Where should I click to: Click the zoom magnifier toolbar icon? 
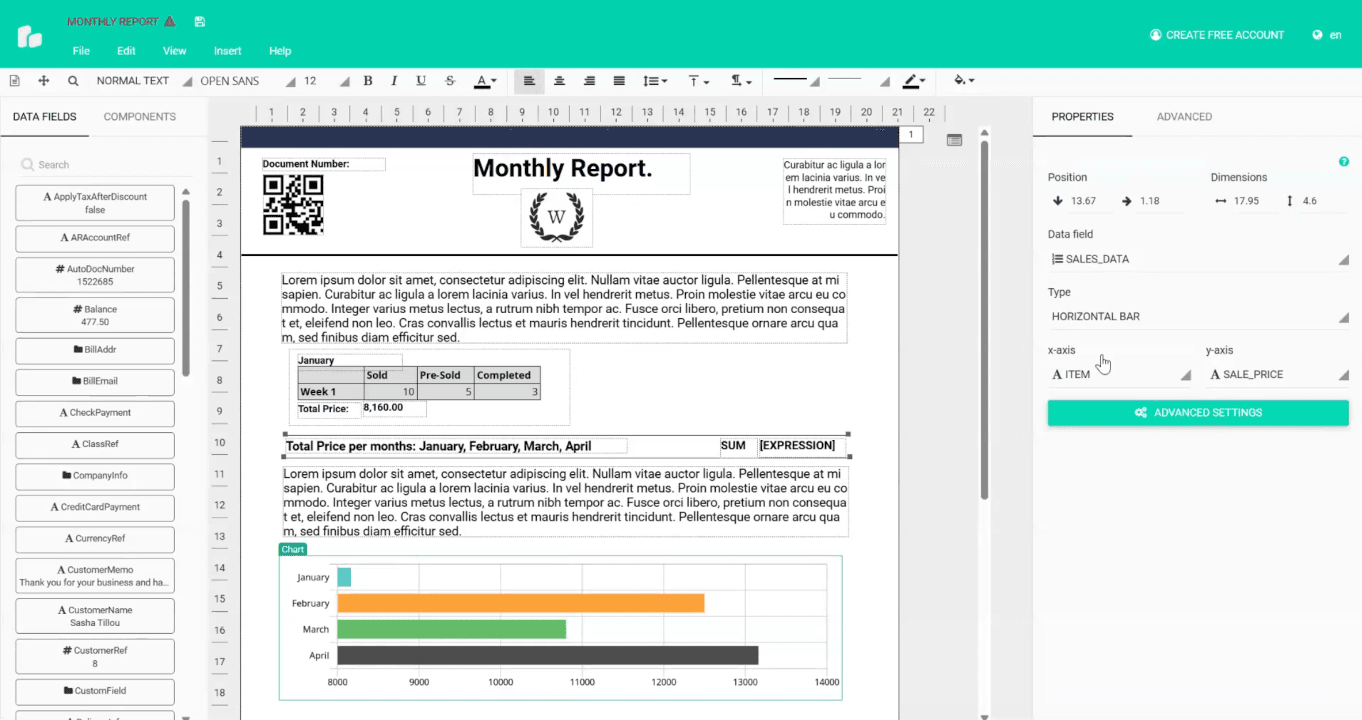[73, 81]
